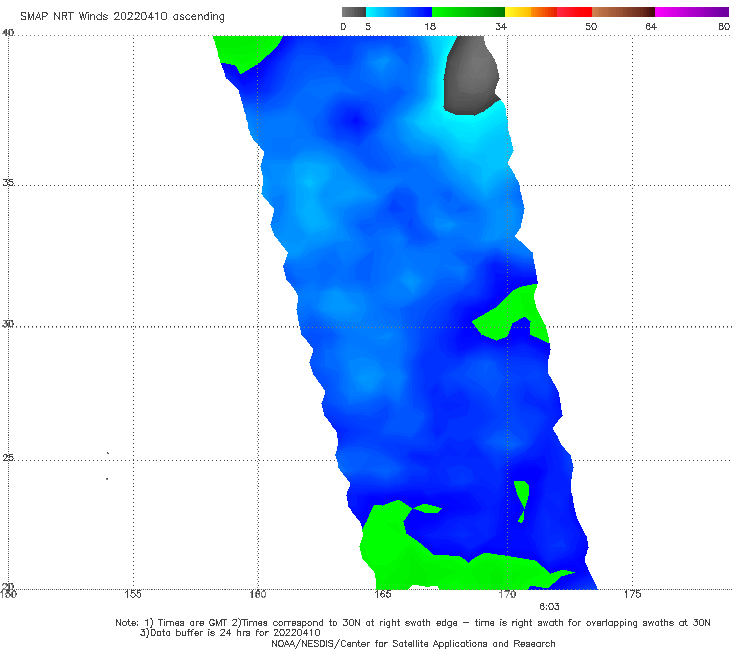Click the longitude label '155'
This screenshot has width=740, height=650.
[x=133, y=594]
